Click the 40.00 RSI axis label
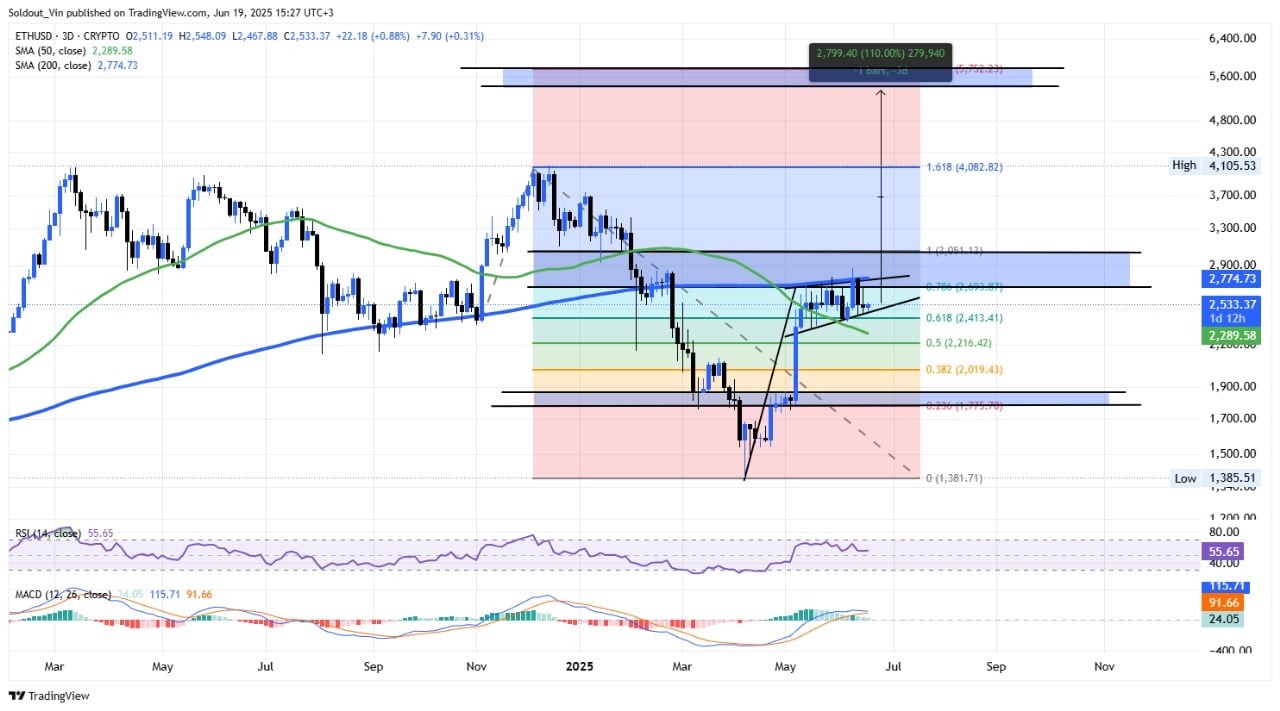 coord(1222,565)
